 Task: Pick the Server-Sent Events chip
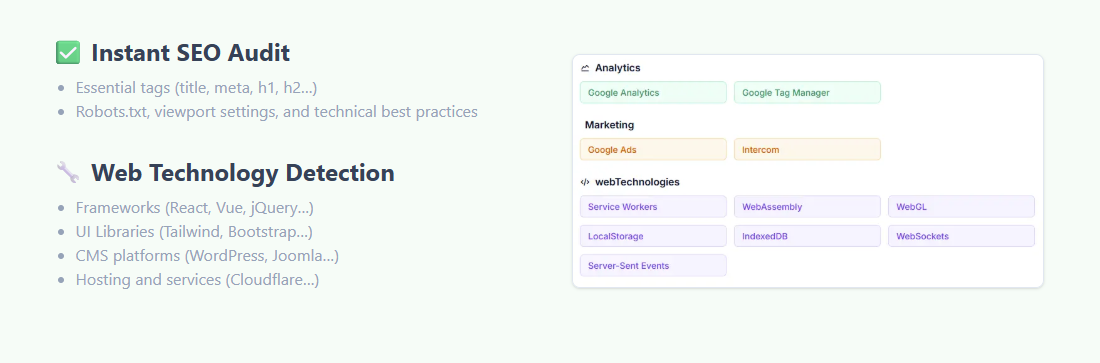(653, 265)
